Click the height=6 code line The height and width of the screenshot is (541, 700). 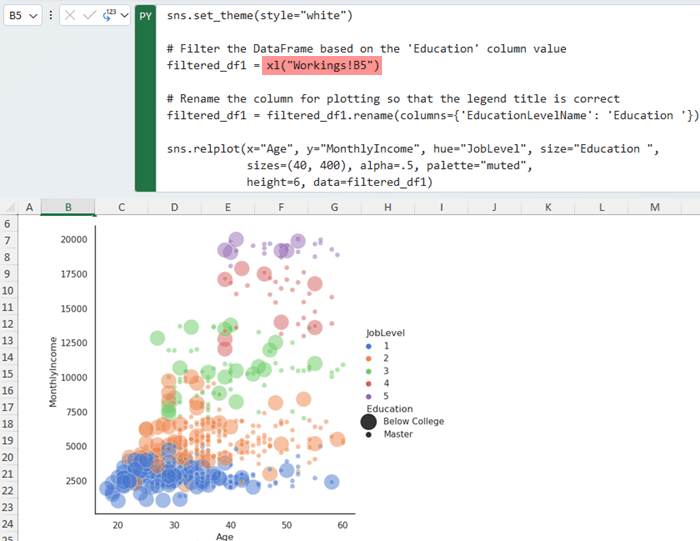click(x=340, y=182)
